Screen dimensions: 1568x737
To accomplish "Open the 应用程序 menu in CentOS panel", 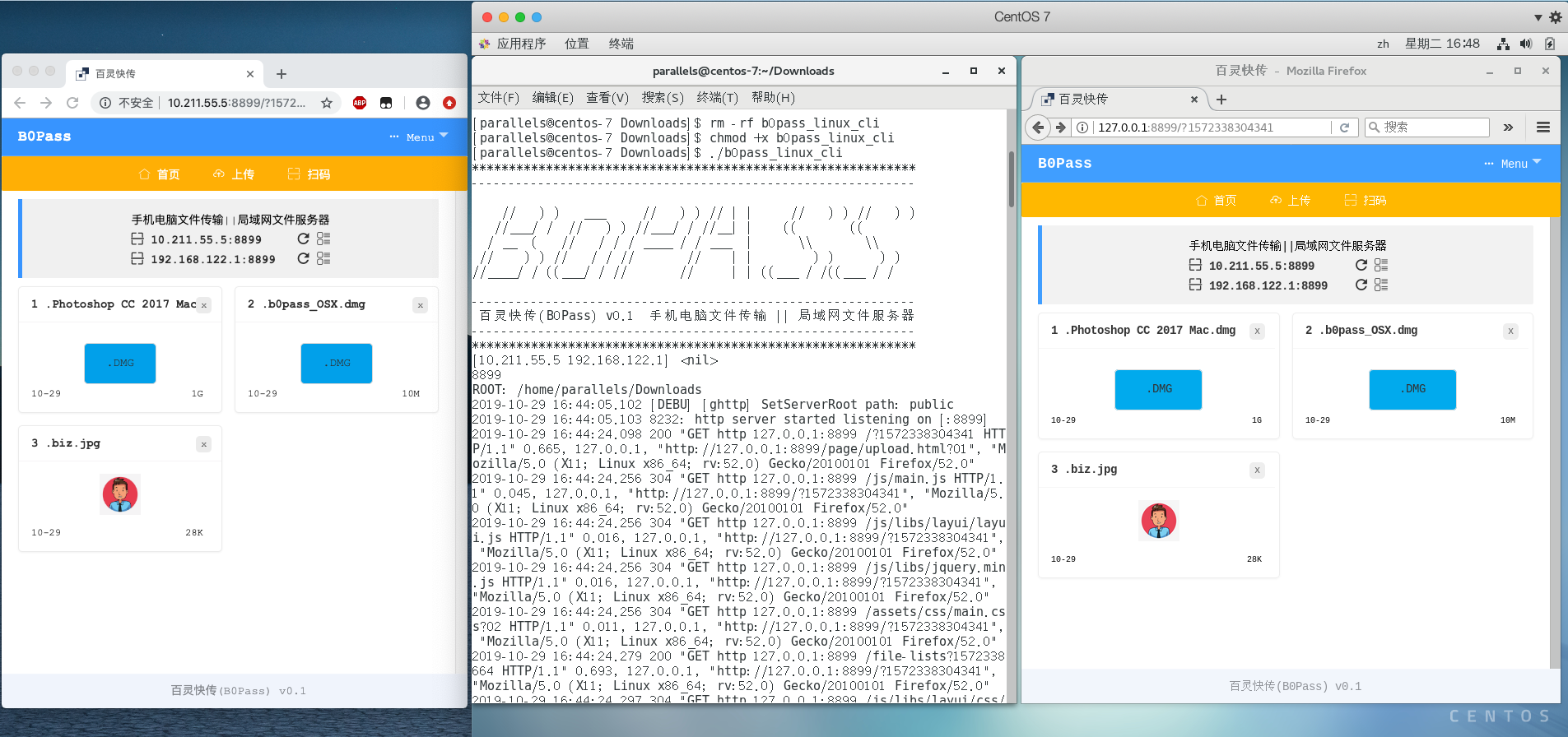I will (520, 44).
